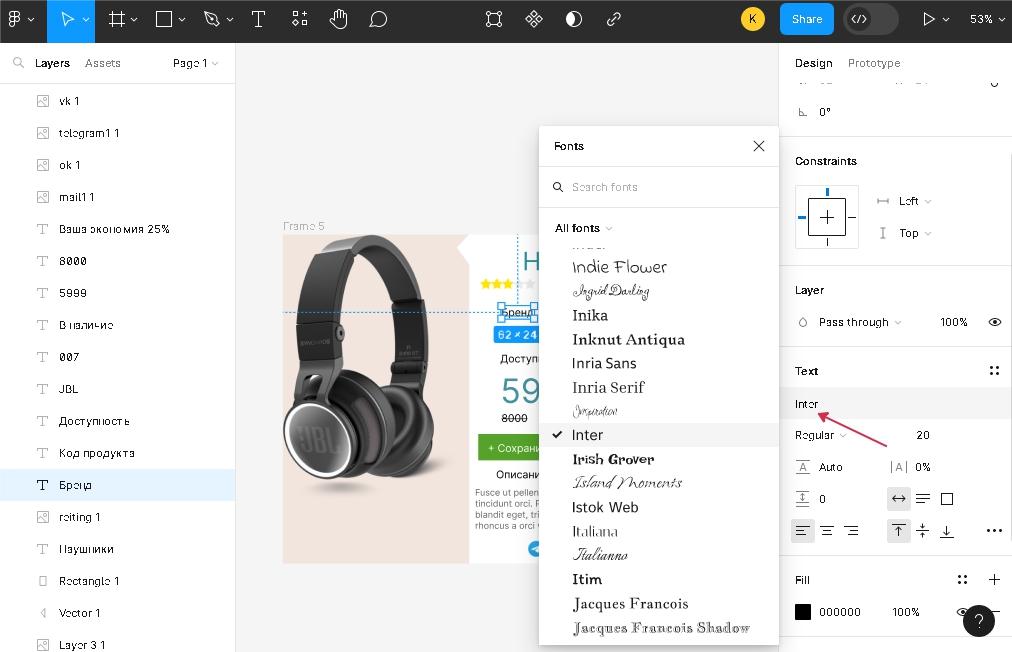Select the Hand tool
The image size is (1012, 652).
338,19
